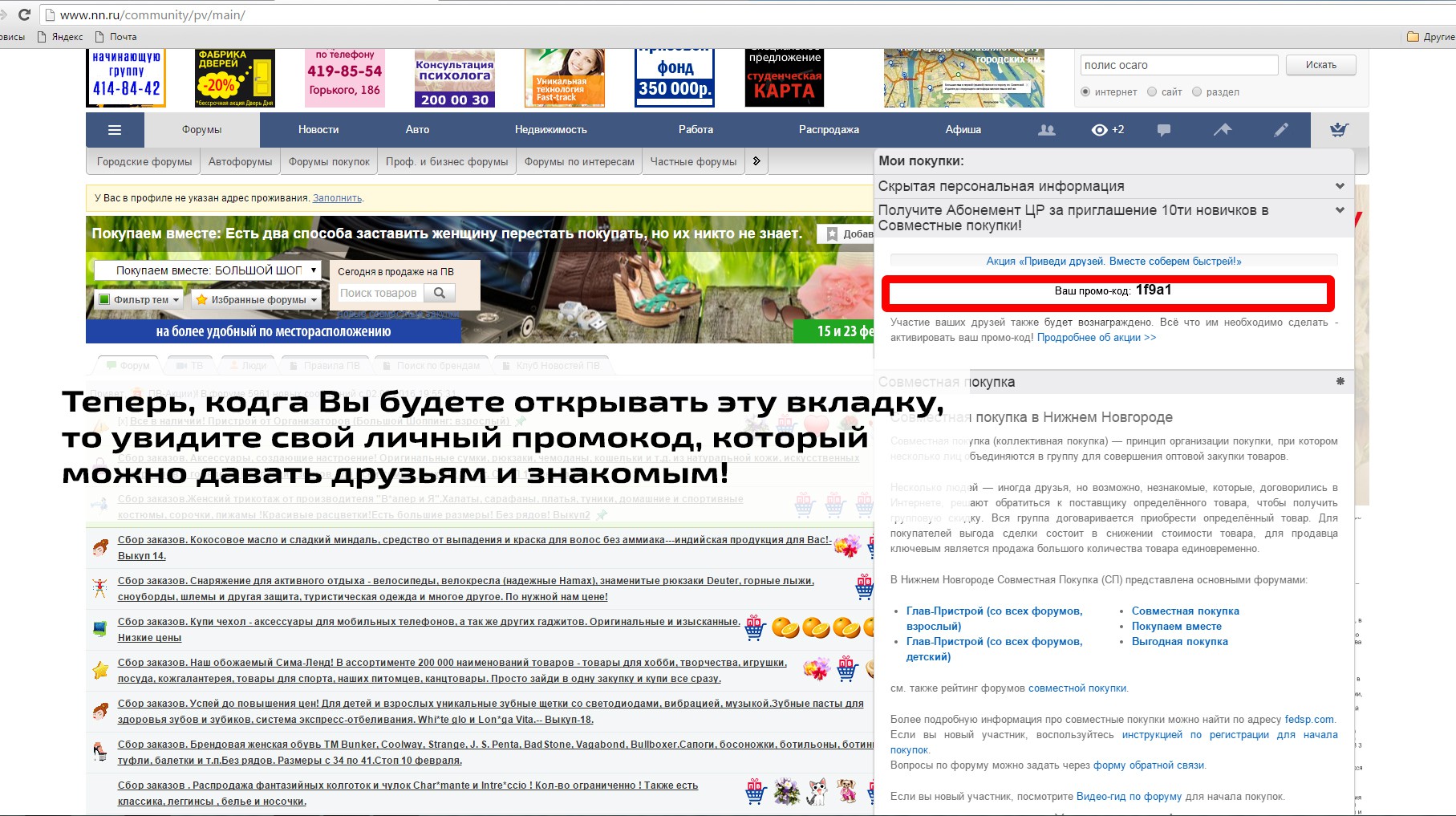Viewport: 1456px width, 816px height.
Task: Open the shopping cart purchases icon
Action: 1339,130
